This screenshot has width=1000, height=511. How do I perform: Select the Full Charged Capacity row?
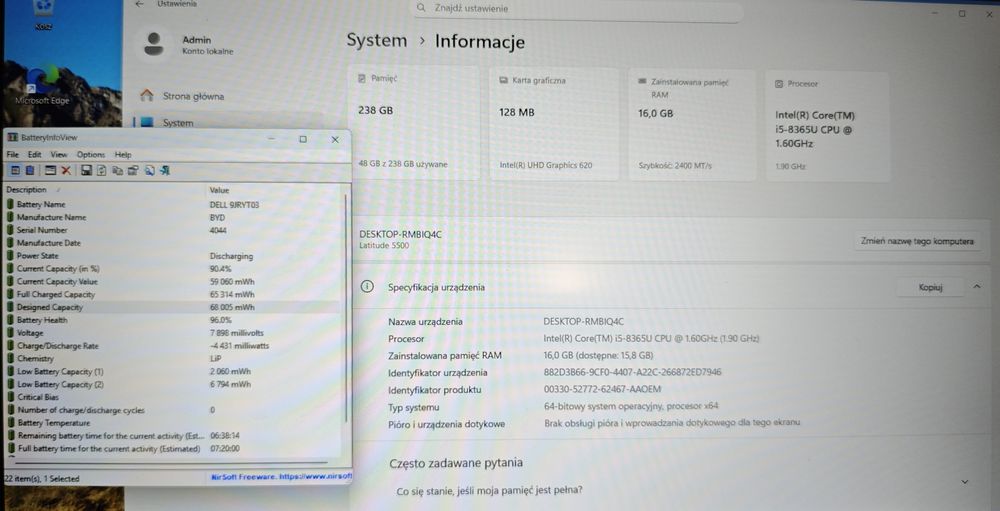pyautogui.click(x=172, y=294)
